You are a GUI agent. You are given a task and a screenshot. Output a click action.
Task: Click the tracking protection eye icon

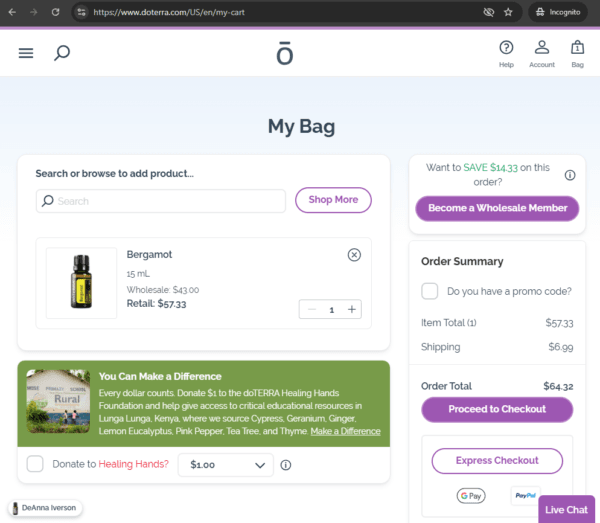(488, 12)
